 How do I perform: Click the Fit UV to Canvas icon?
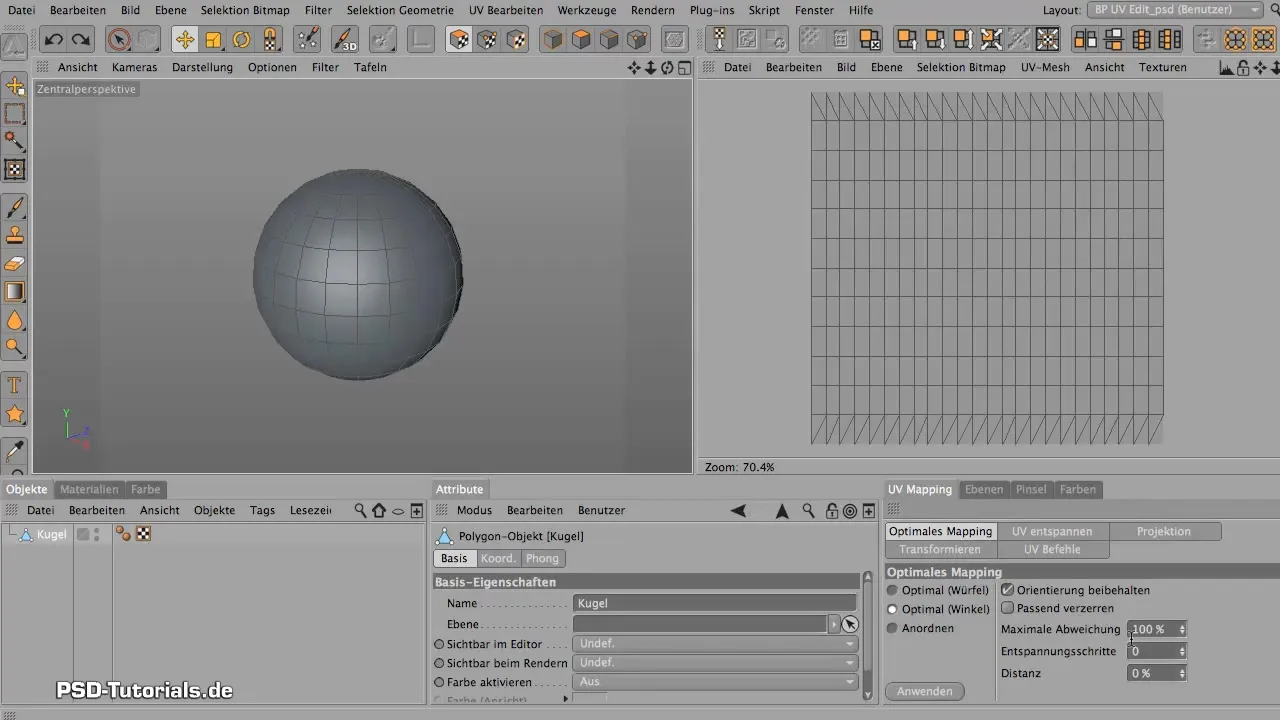(1047, 40)
